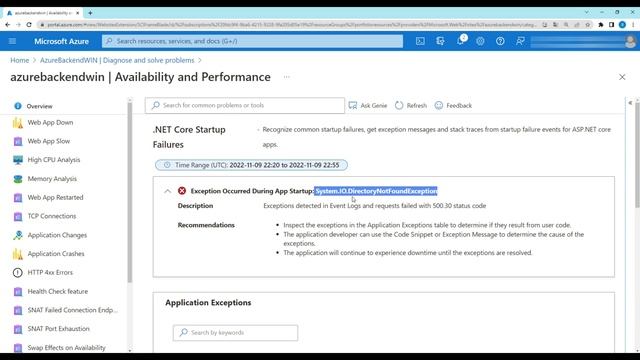Close the azurebackendwin browser tab
The image size is (640, 360).
coord(78,13)
